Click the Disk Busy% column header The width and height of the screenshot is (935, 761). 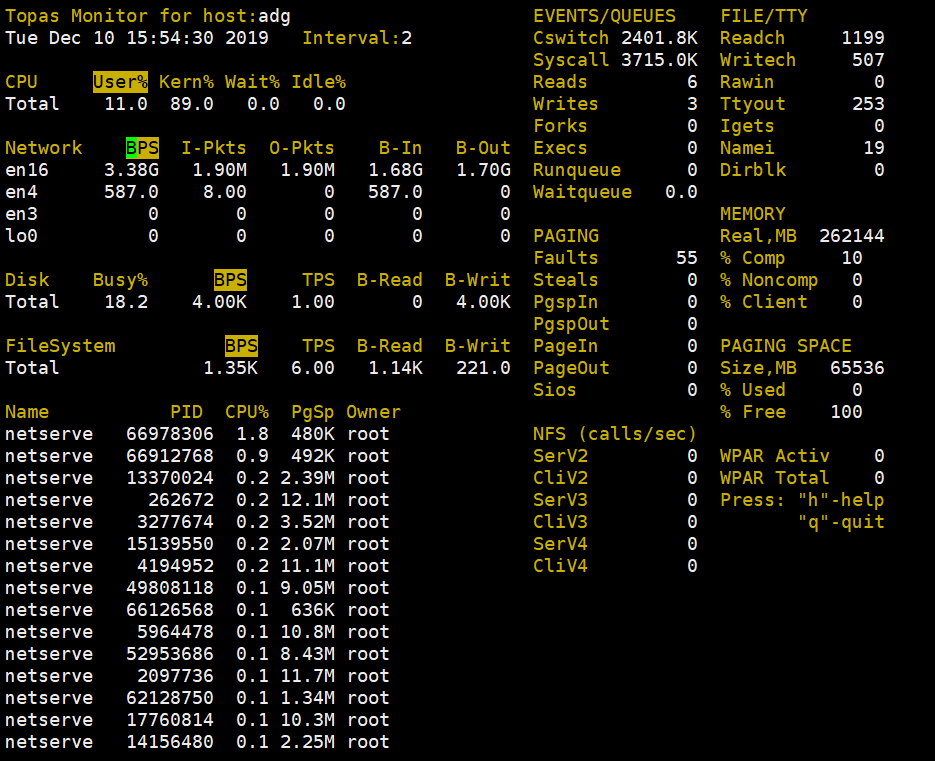point(120,280)
